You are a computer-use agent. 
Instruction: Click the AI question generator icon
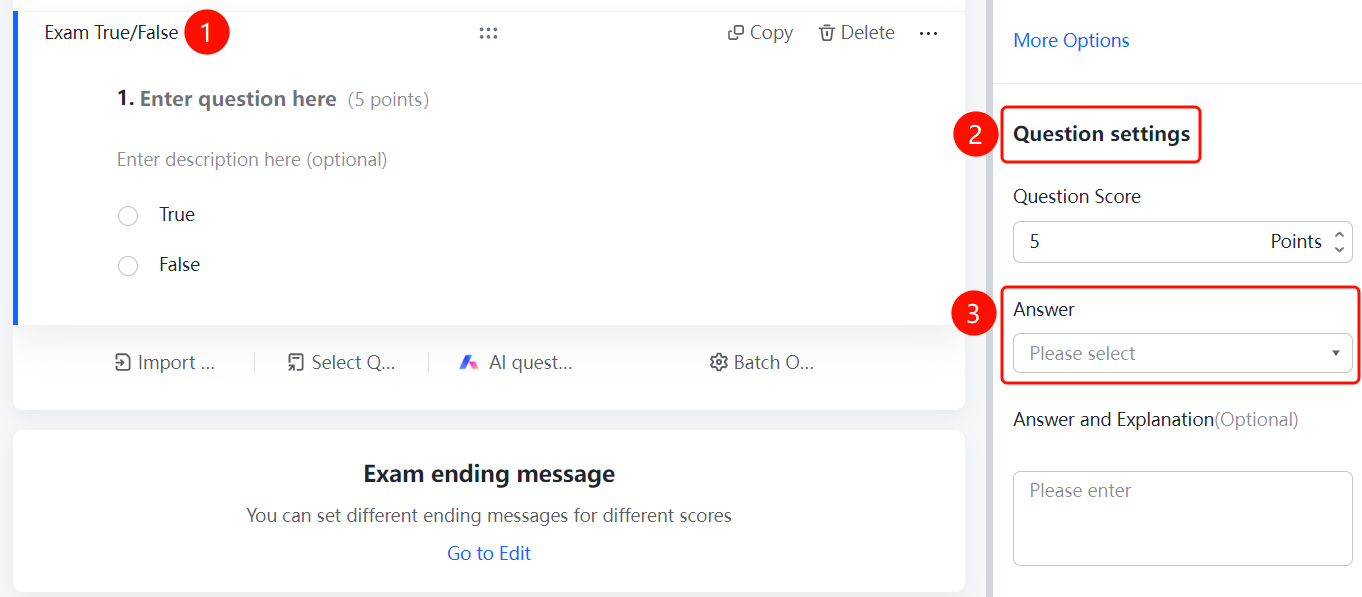point(469,362)
